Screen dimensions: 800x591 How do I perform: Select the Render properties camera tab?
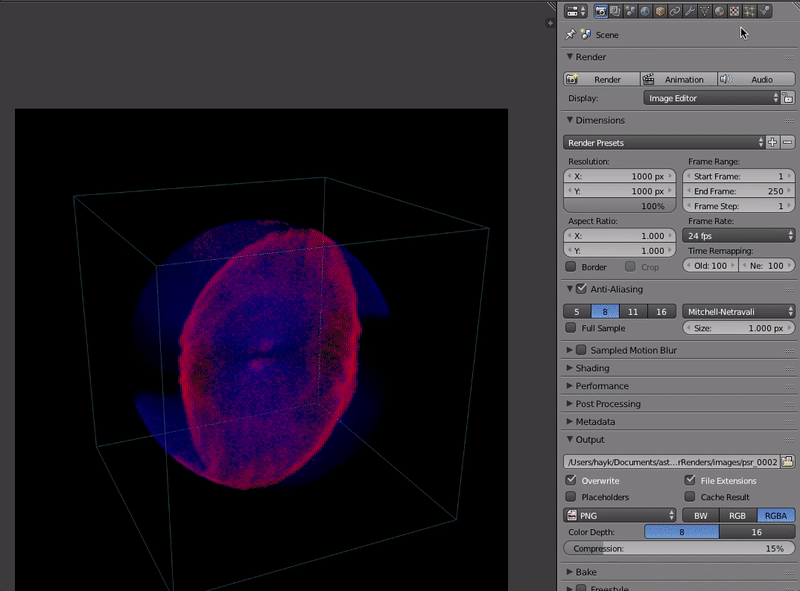tap(601, 11)
